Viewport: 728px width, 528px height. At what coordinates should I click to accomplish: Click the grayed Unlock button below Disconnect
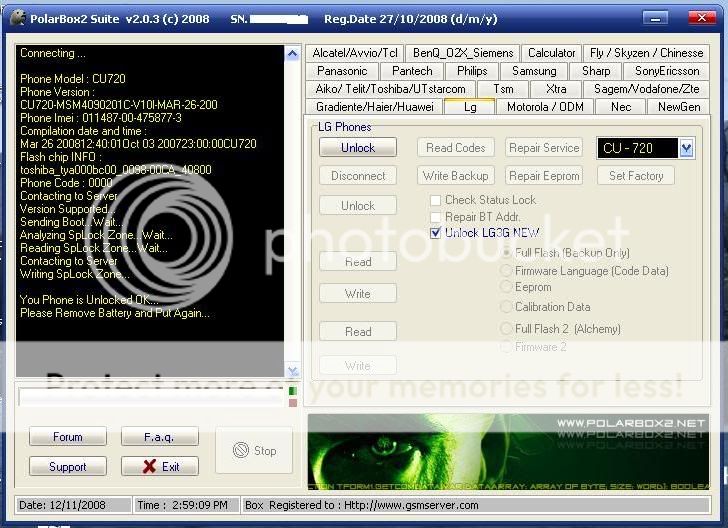click(x=358, y=206)
